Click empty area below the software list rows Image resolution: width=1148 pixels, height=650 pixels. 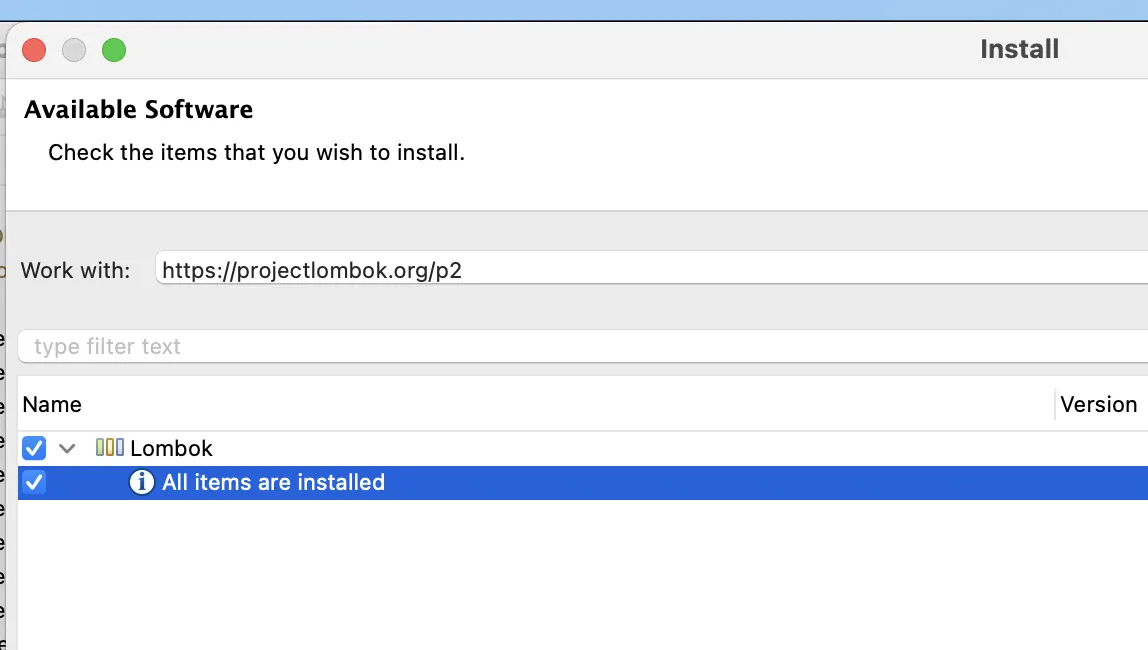[x=500, y=580]
